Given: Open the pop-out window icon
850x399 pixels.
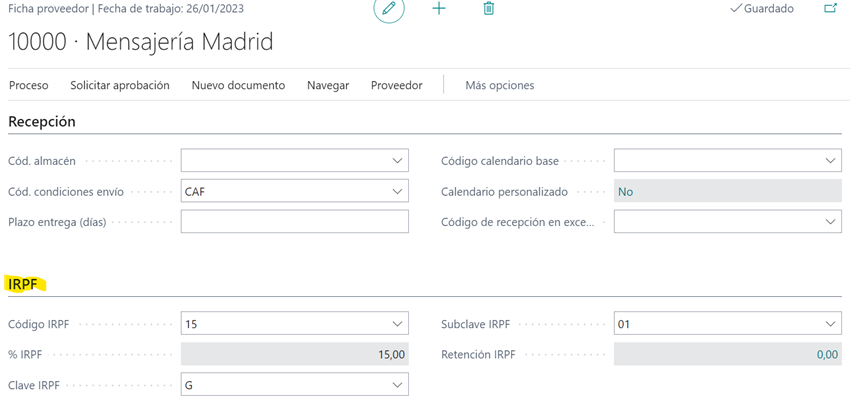Looking at the screenshot, I should [x=830, y=9].
